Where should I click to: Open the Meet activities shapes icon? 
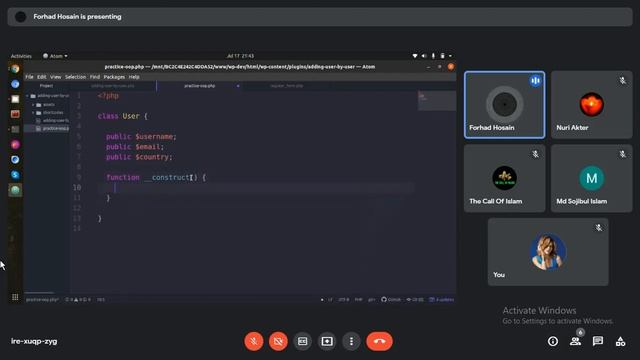[x=620, y=341]
